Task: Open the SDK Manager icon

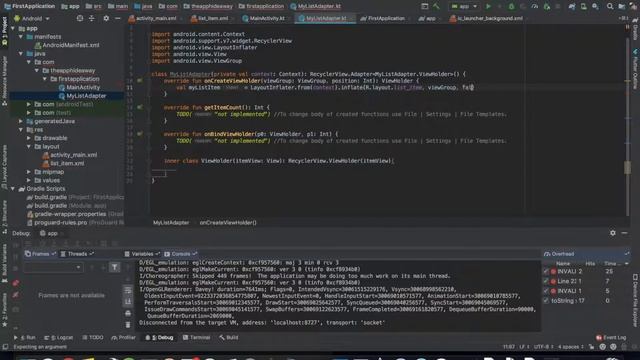Action: pos(596,6)
